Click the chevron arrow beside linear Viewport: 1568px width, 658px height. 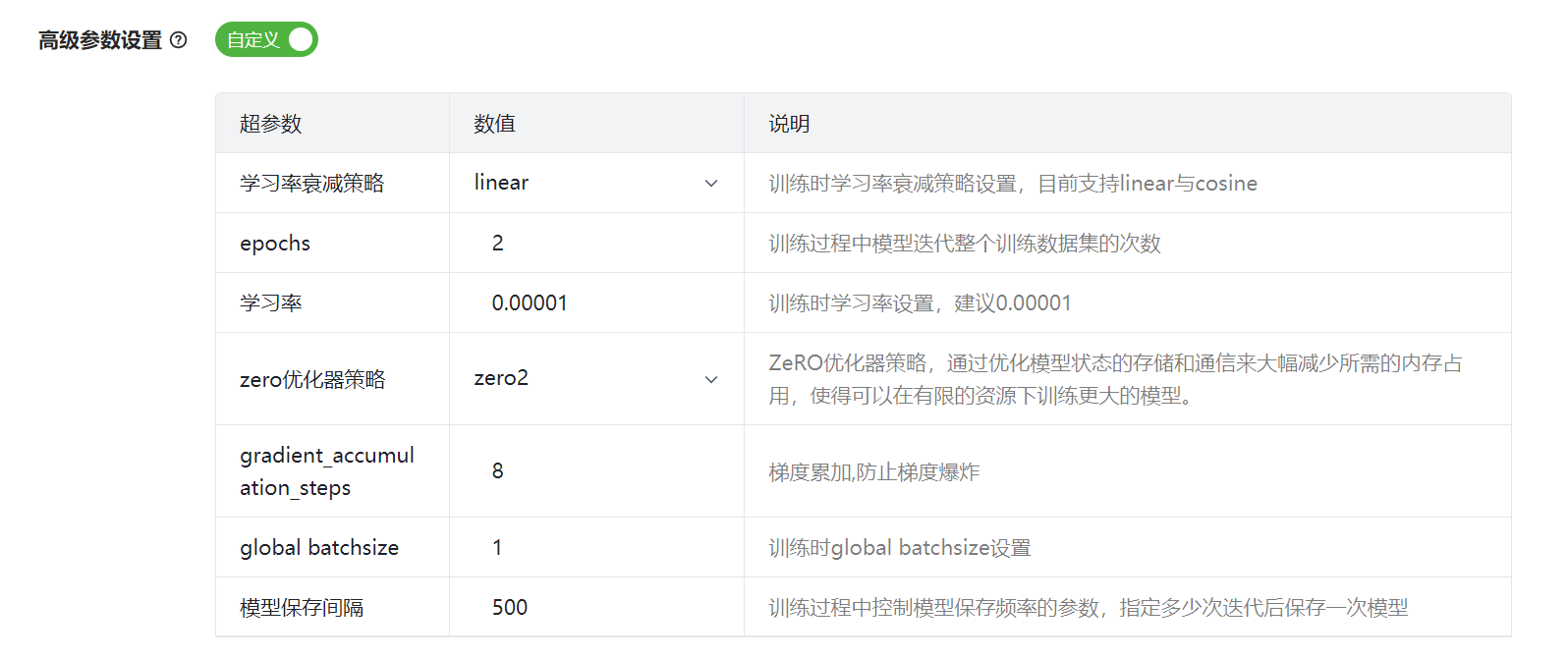pyautogui.click(x=711, y=184)
